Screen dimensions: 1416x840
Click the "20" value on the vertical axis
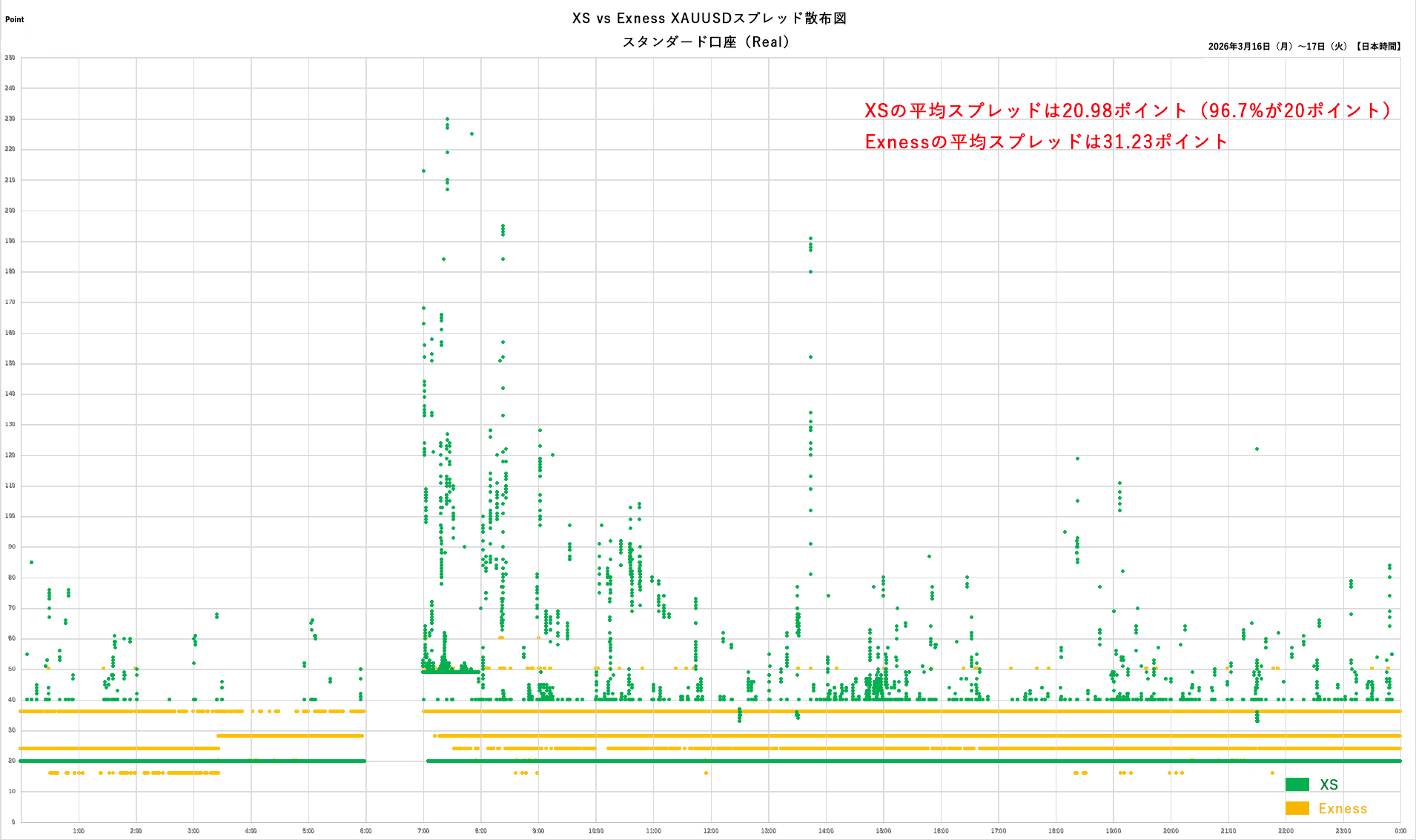pyautogui.click(x=12, y=761)
